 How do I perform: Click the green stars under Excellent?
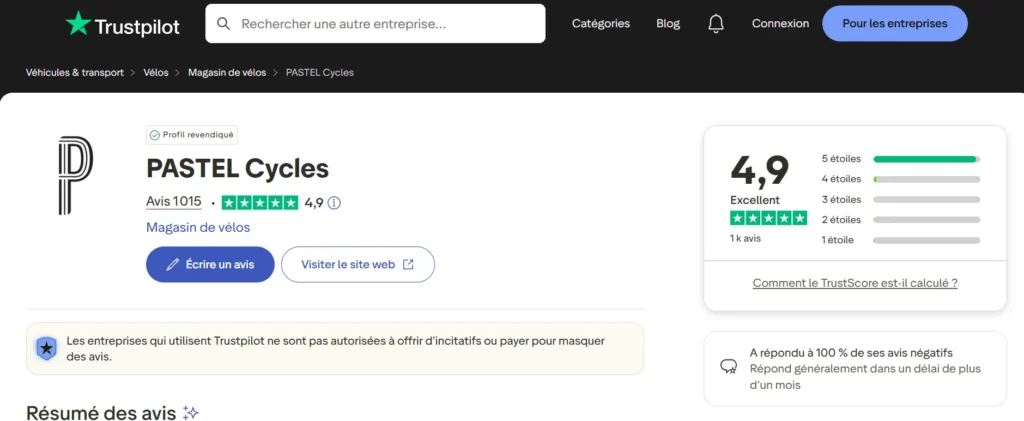[x=768, y=218]
